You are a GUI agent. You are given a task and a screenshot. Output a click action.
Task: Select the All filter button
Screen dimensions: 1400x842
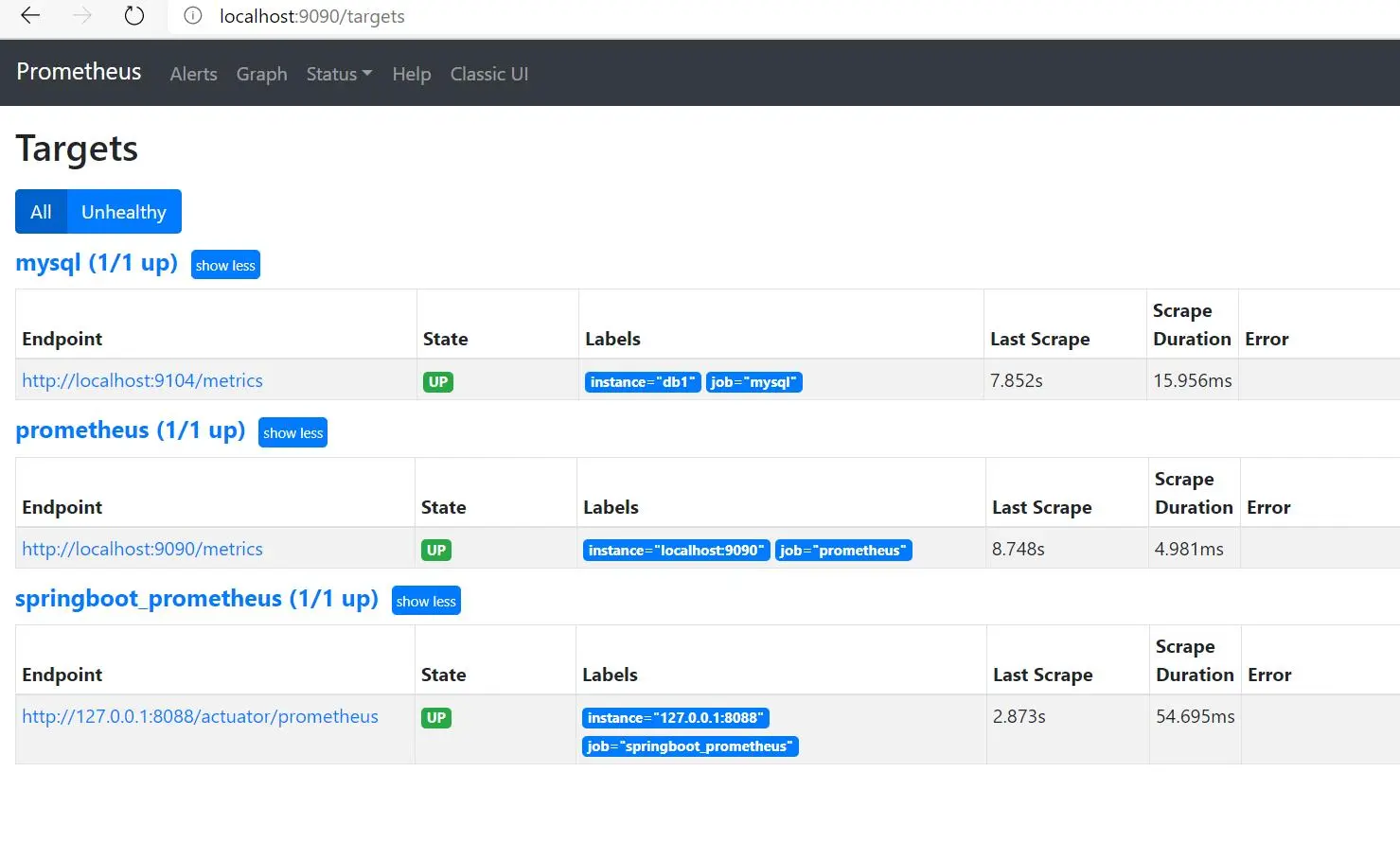[41, 212]
